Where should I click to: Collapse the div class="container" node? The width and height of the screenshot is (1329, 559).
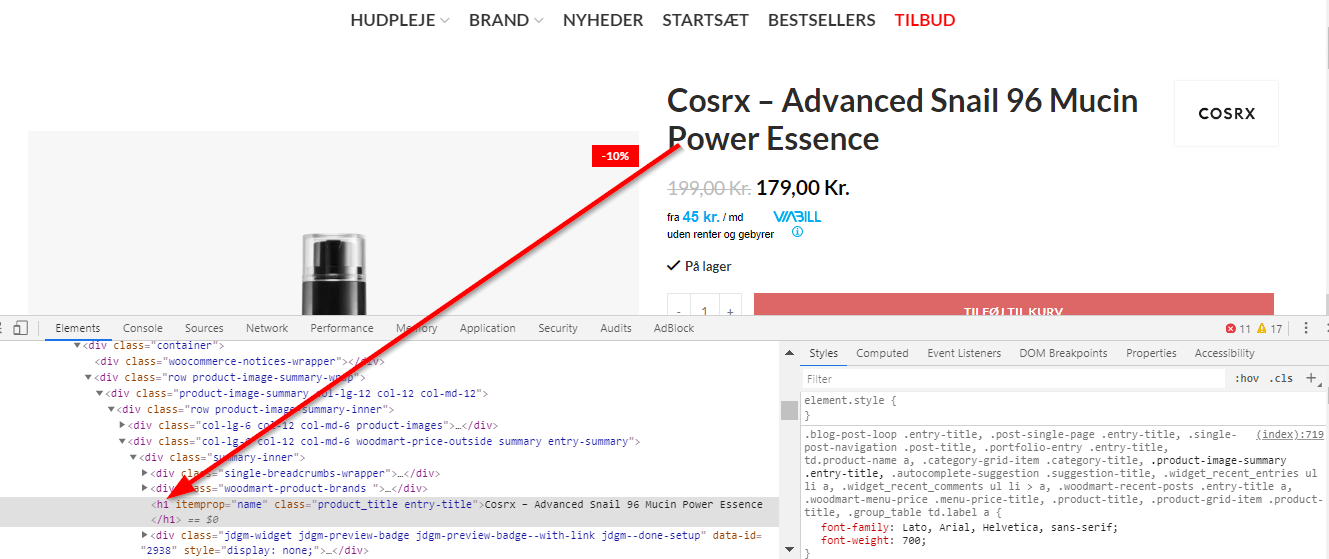pos(77,345)
